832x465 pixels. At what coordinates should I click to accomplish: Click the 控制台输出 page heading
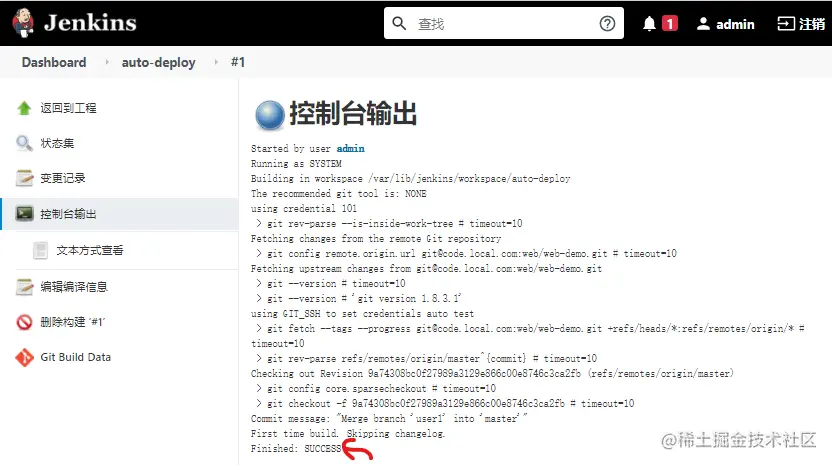click(353, 113)
